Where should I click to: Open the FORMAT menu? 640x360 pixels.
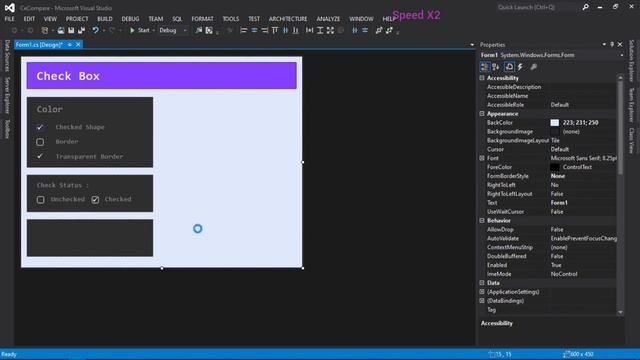tap(202, 19)
